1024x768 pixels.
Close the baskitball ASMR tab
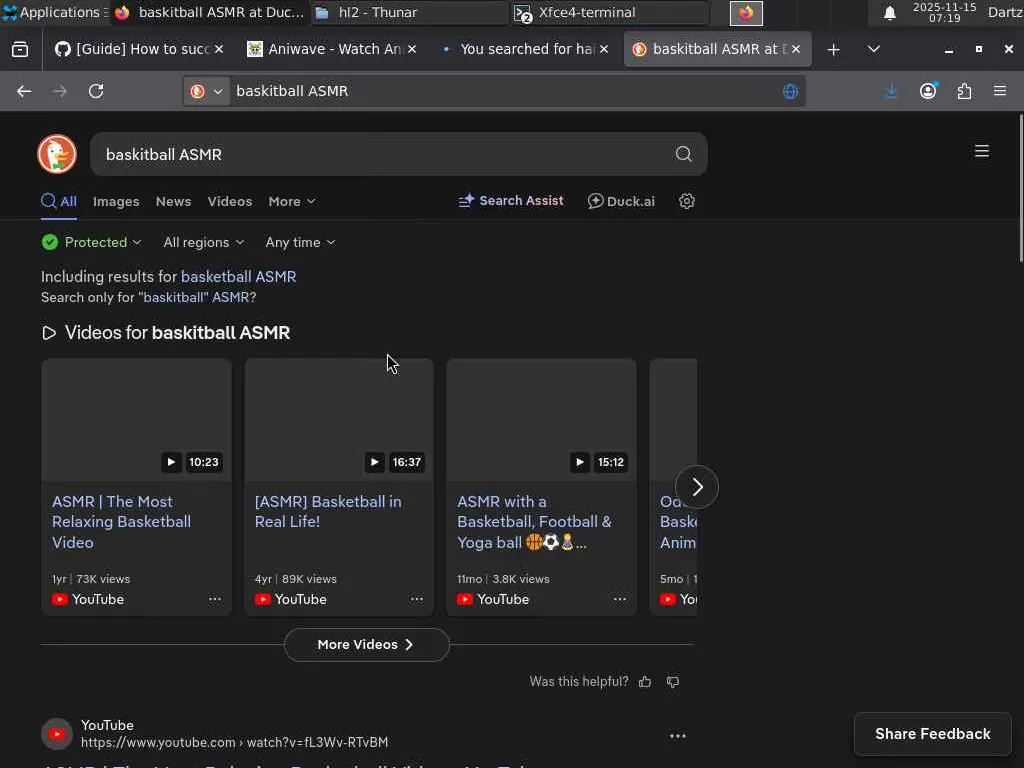pos(795,50)
